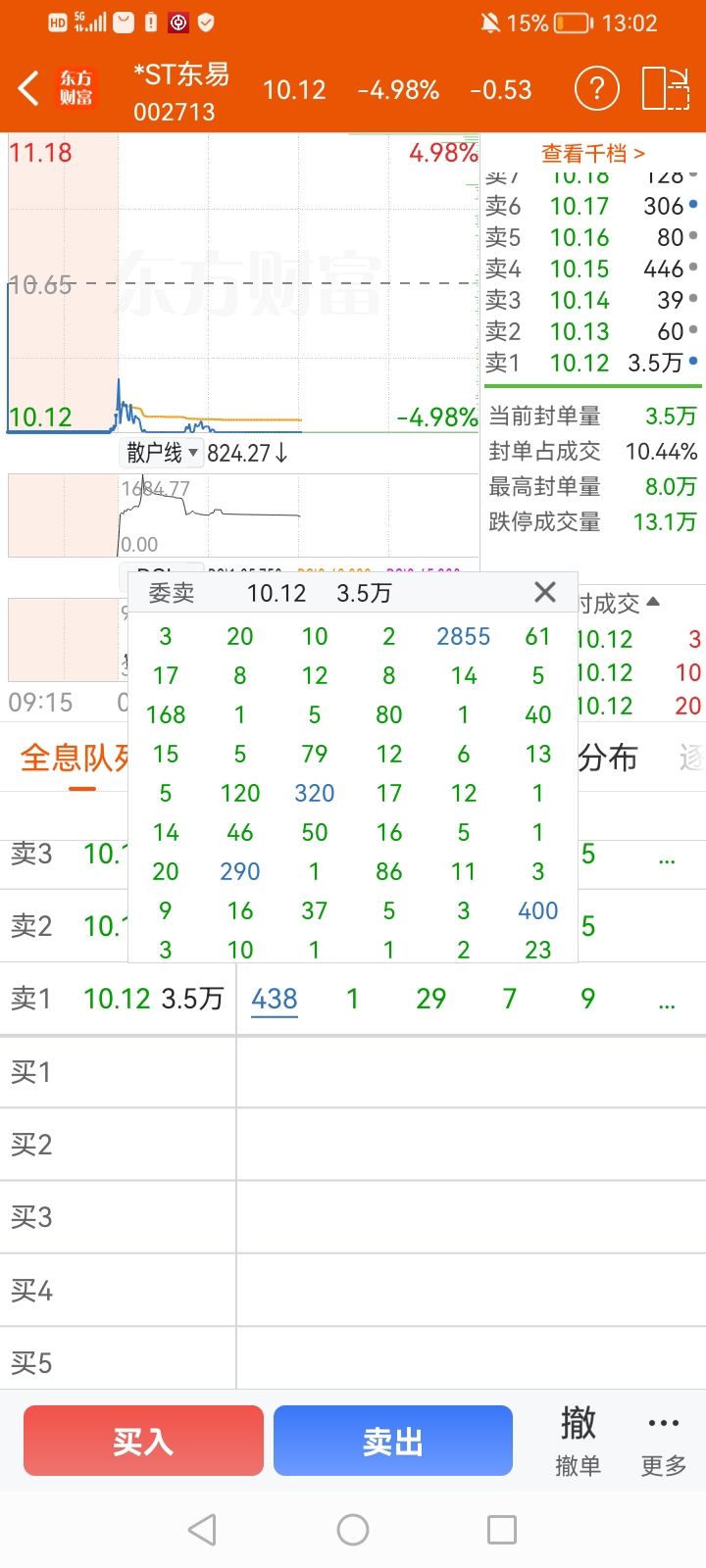The image size is (706, 1568).
Task: Close the 委卖 order queue popup
Action: point(545,592)
